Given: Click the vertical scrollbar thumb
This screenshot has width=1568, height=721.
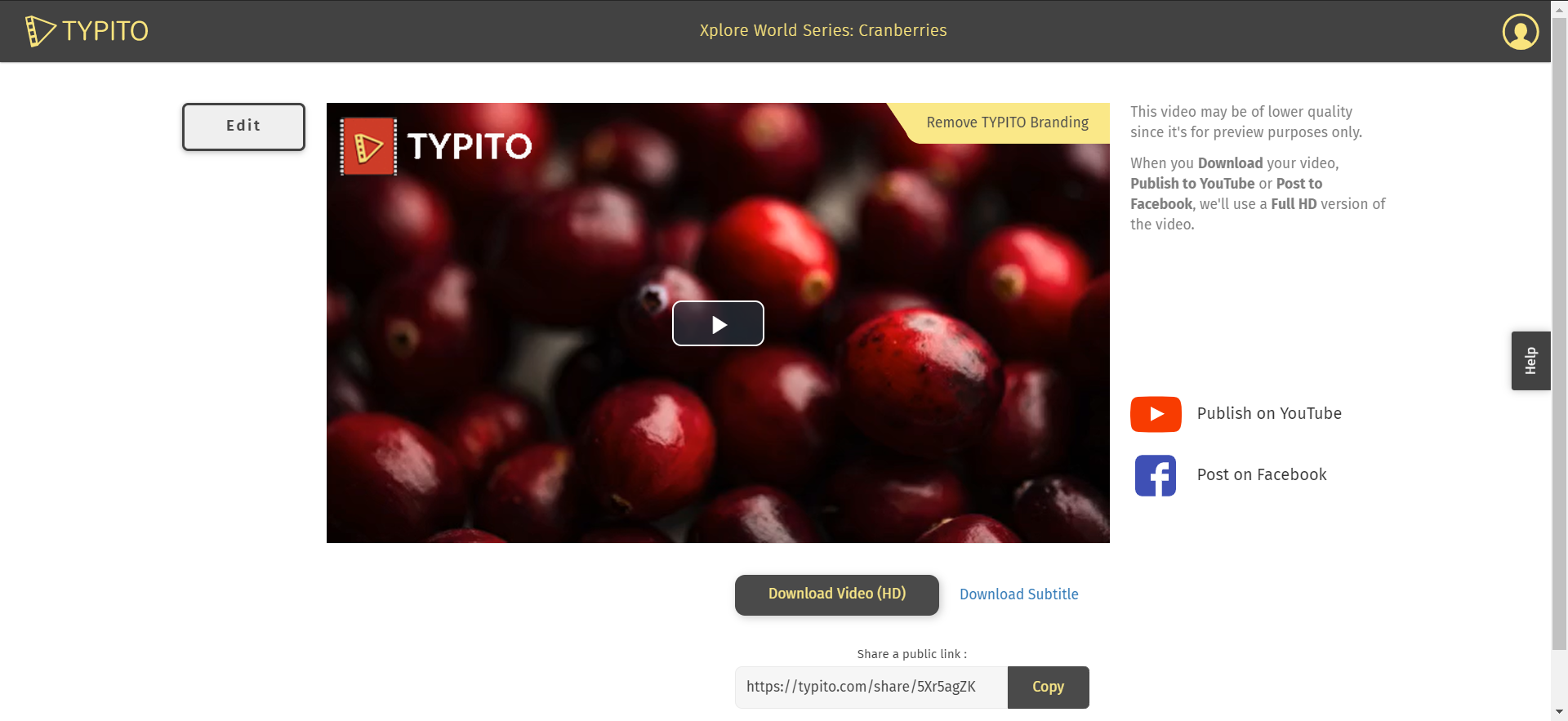Looking at the screenshot, I should [x=1559, y=333].
